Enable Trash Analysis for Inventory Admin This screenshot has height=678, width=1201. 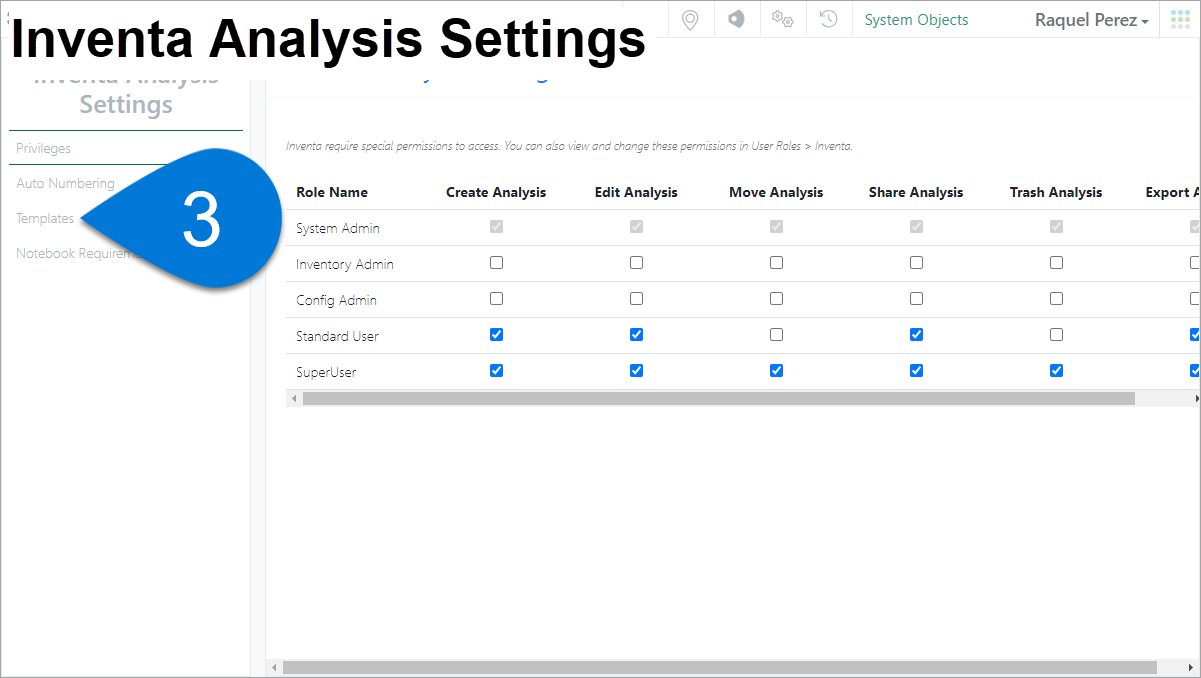coord(1056,263)
